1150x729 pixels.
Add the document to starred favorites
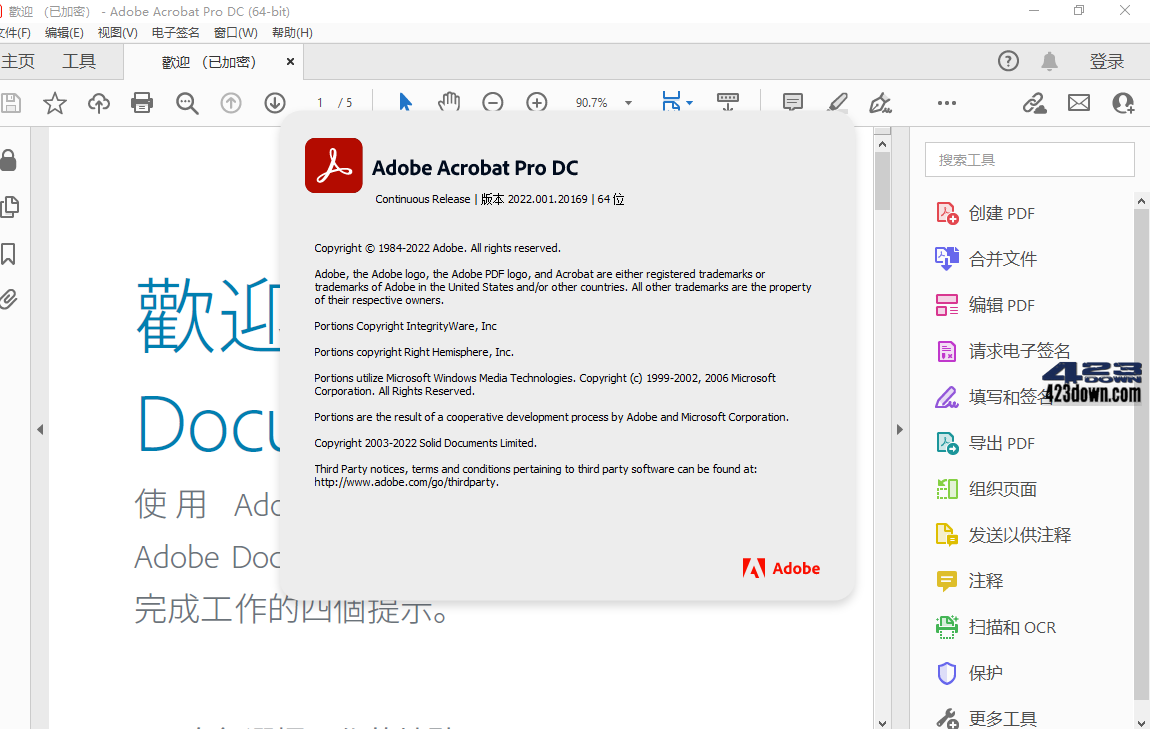[55, 103]
